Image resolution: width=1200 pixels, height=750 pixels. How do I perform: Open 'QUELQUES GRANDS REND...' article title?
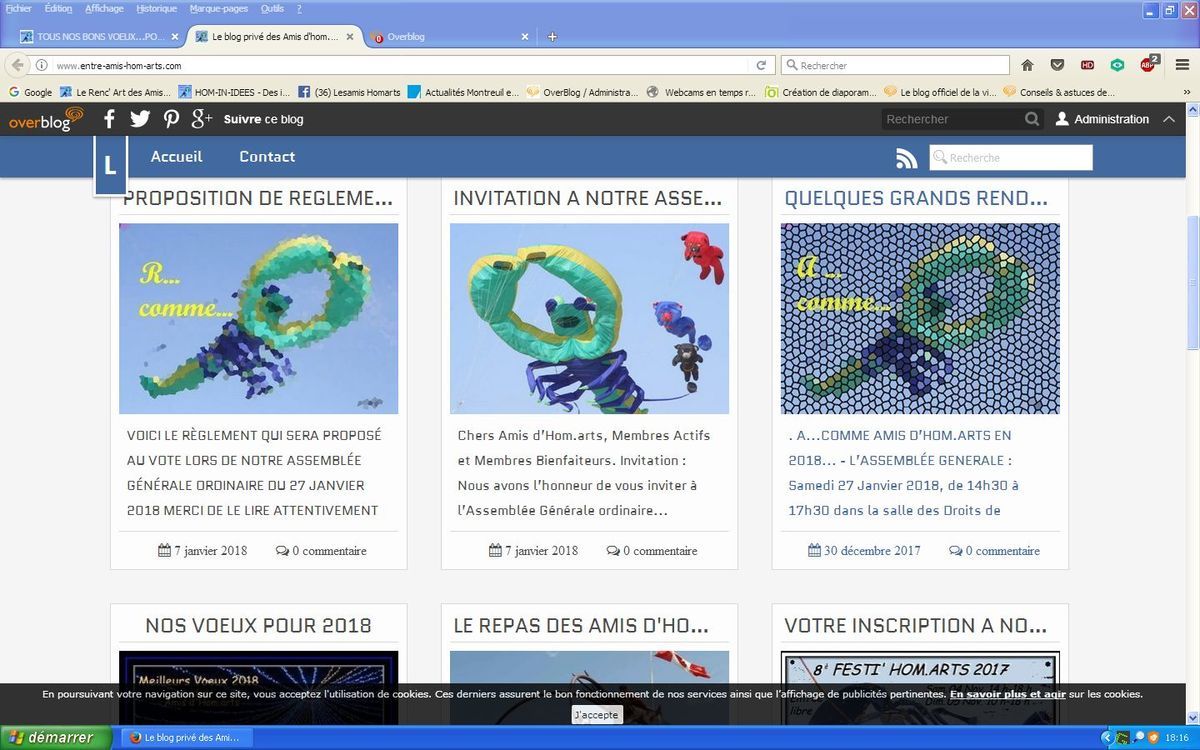(918, 198)
